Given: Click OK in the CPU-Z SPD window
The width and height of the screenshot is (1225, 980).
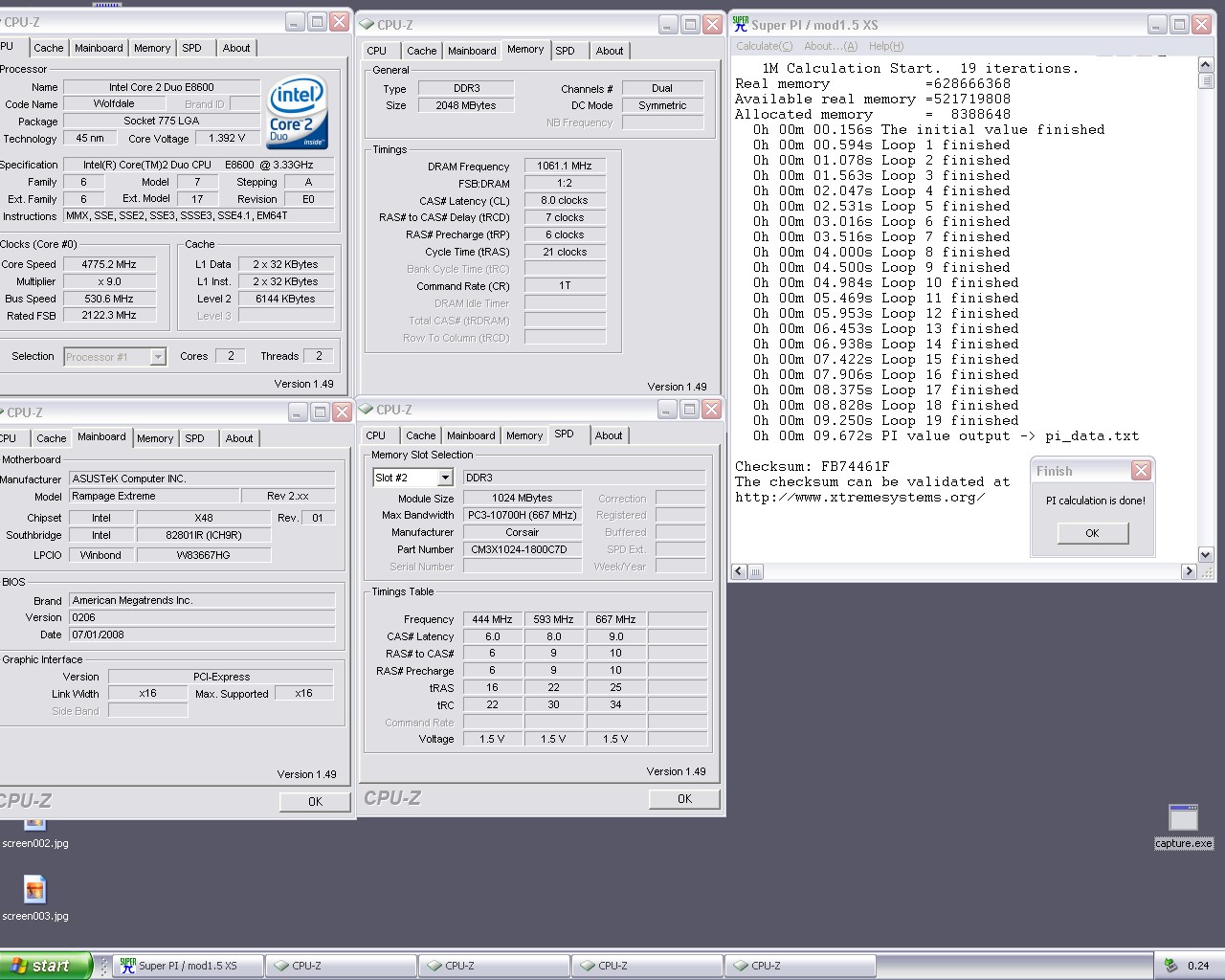Looking at the screenshot, I should (x=684, y=799).
